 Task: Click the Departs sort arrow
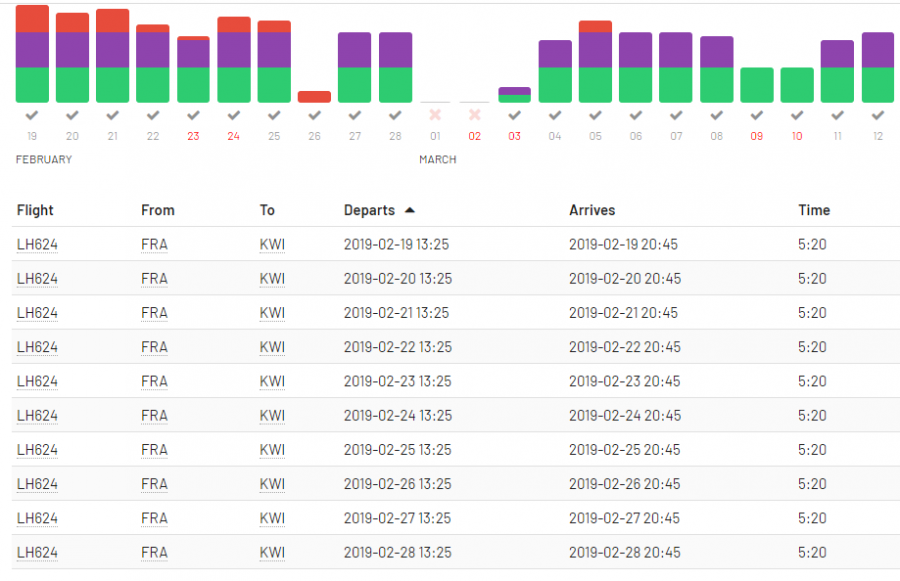click(x=409, y=211)
